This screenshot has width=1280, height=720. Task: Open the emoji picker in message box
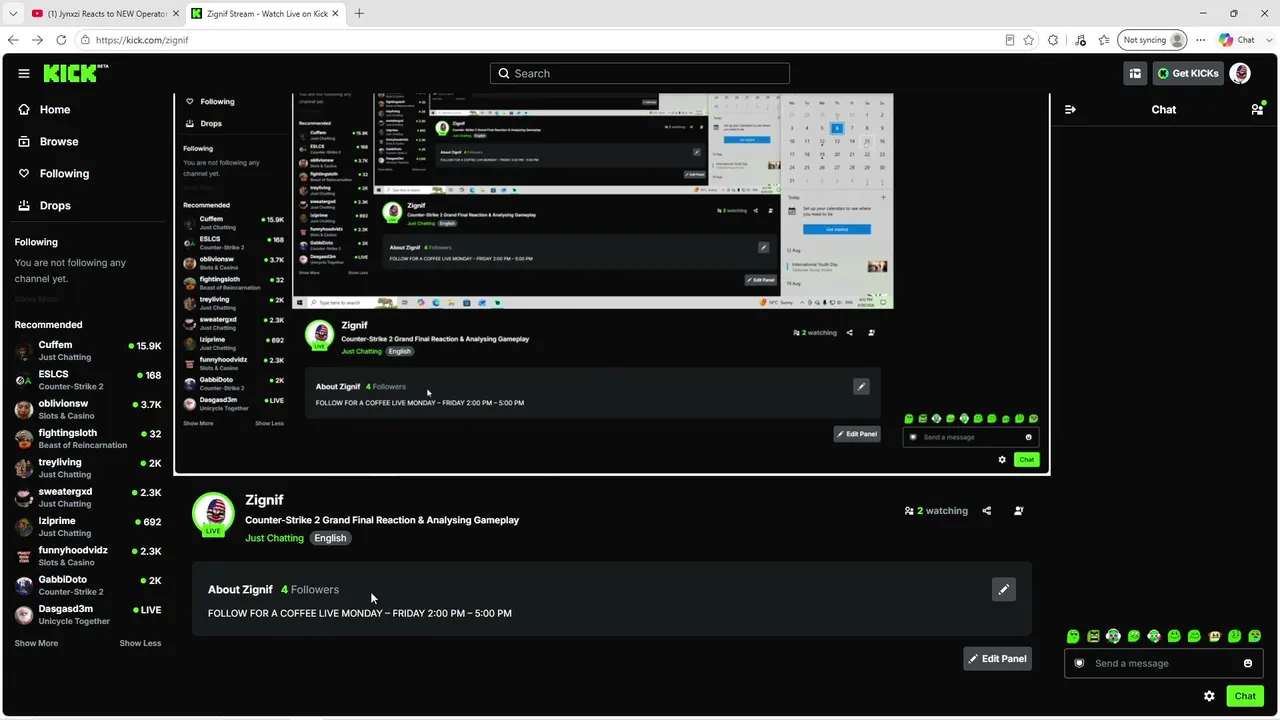[1248, 663]
